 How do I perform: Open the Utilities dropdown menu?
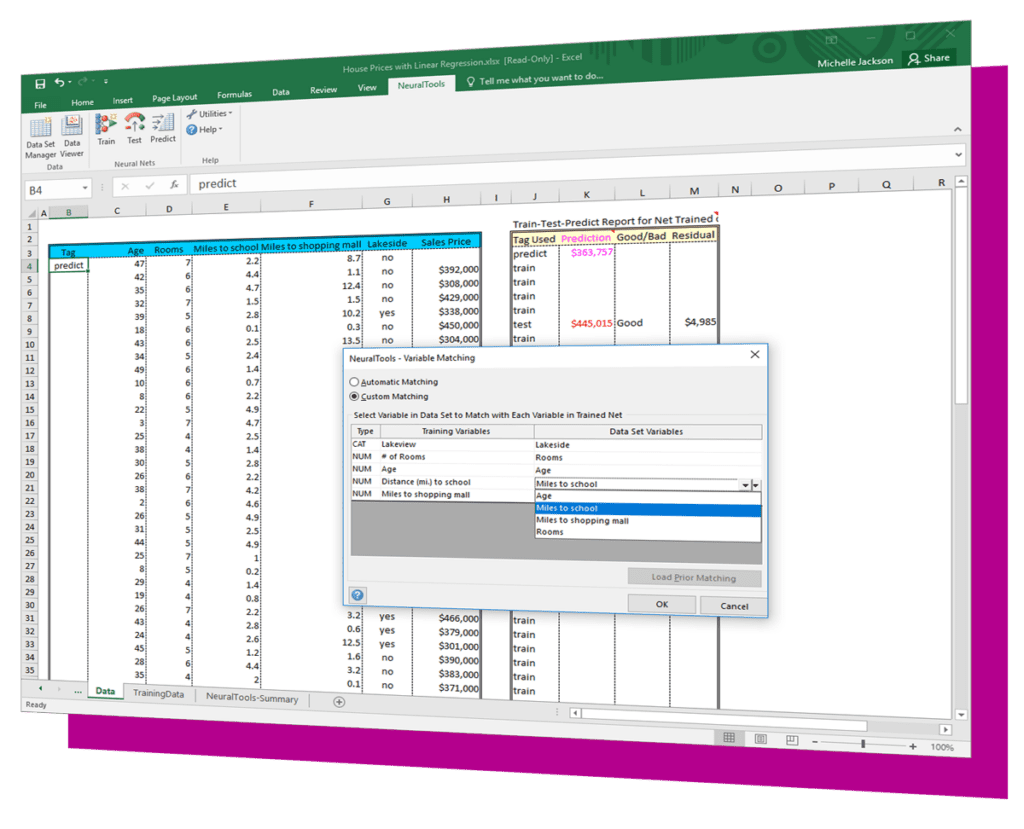[211, 114]
